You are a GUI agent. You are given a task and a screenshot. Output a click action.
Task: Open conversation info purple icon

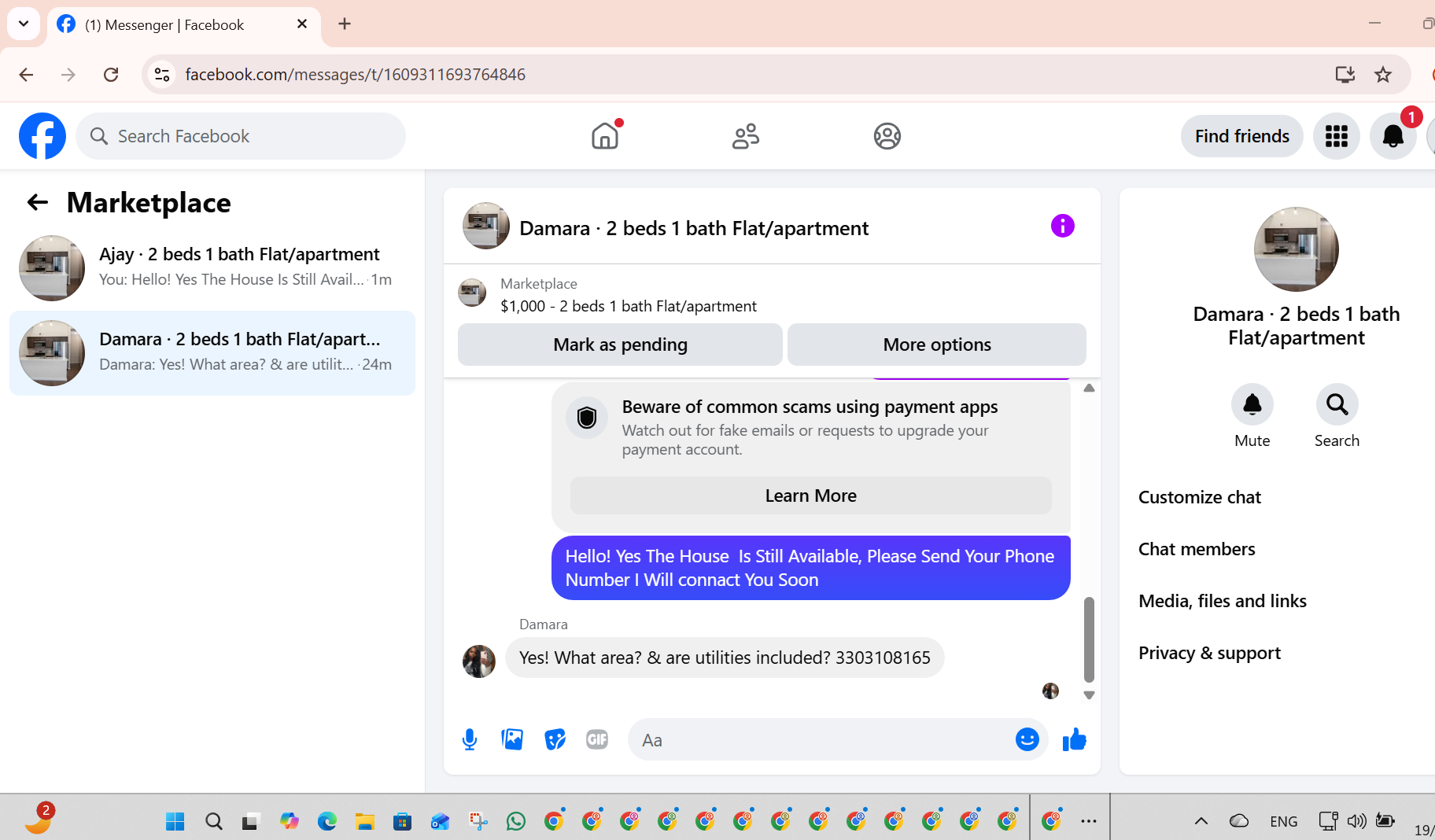pyautogui.click(x=1062, y=227)
